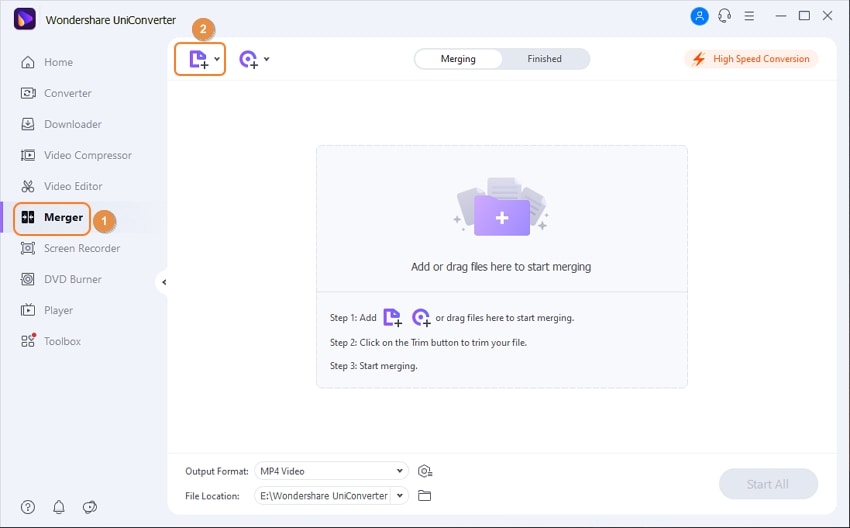Open output format settings gear icon
The width and height of the screenshot is (850, 528).
click(x=425, y=471)
